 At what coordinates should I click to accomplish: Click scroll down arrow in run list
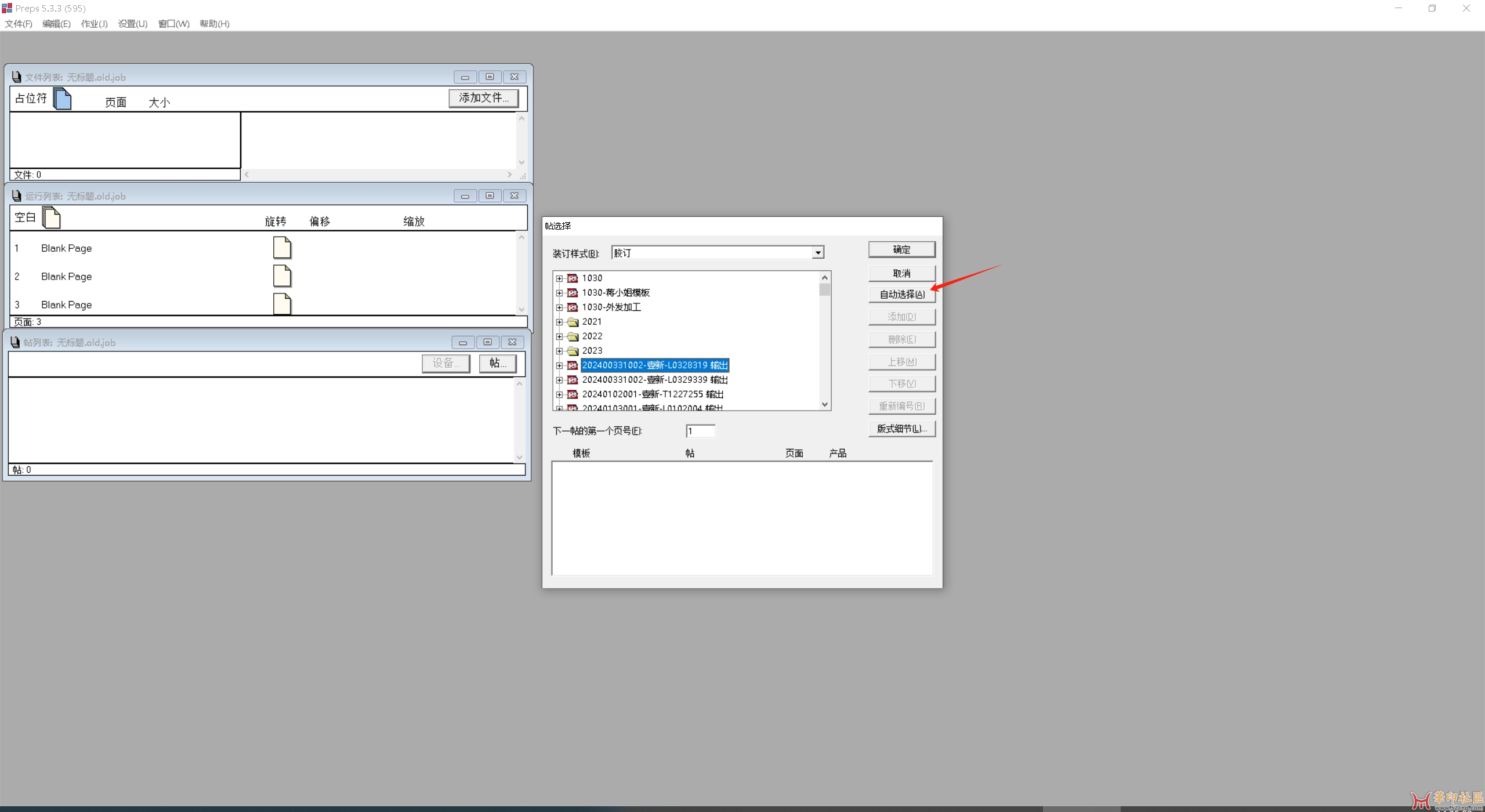tap(521, 310)
